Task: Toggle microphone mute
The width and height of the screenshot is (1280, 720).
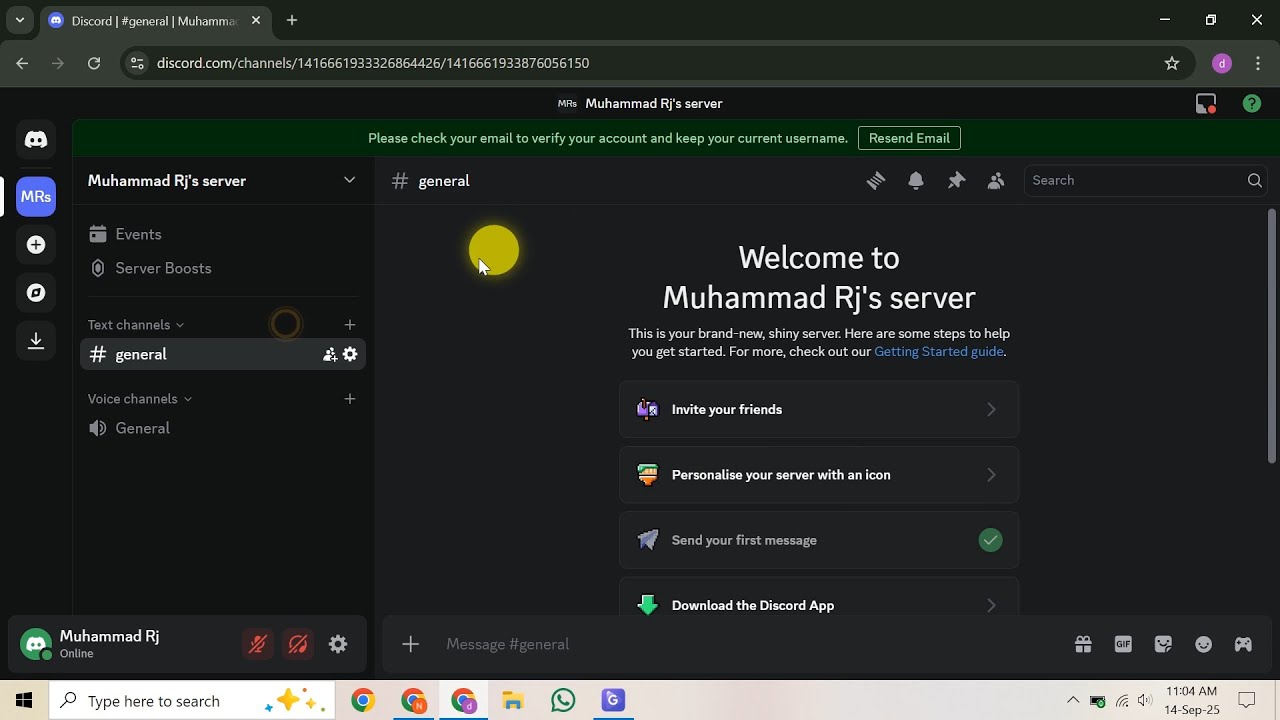Action: pos(258,645)
